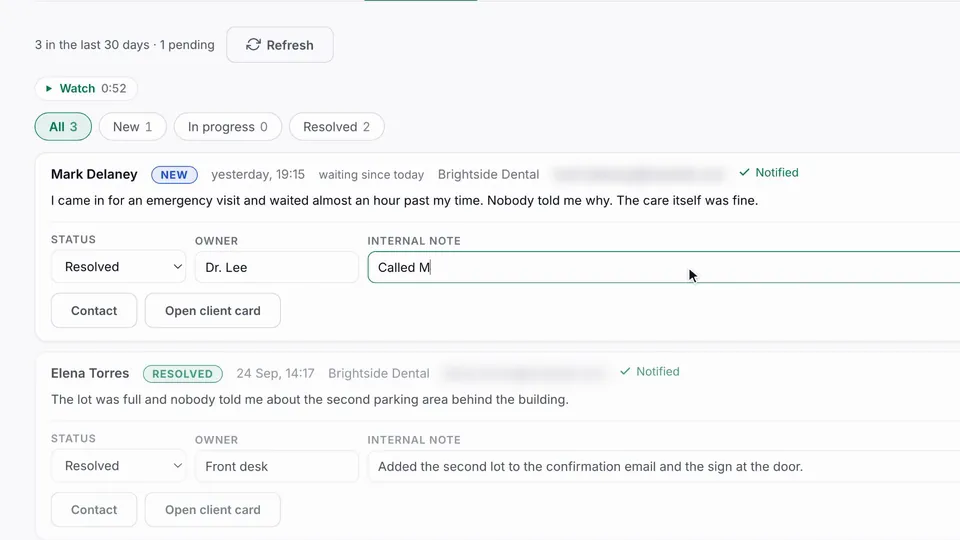Open client card for Mark Delaney
The height and width of the screenshot is (540, 960).
212,310
